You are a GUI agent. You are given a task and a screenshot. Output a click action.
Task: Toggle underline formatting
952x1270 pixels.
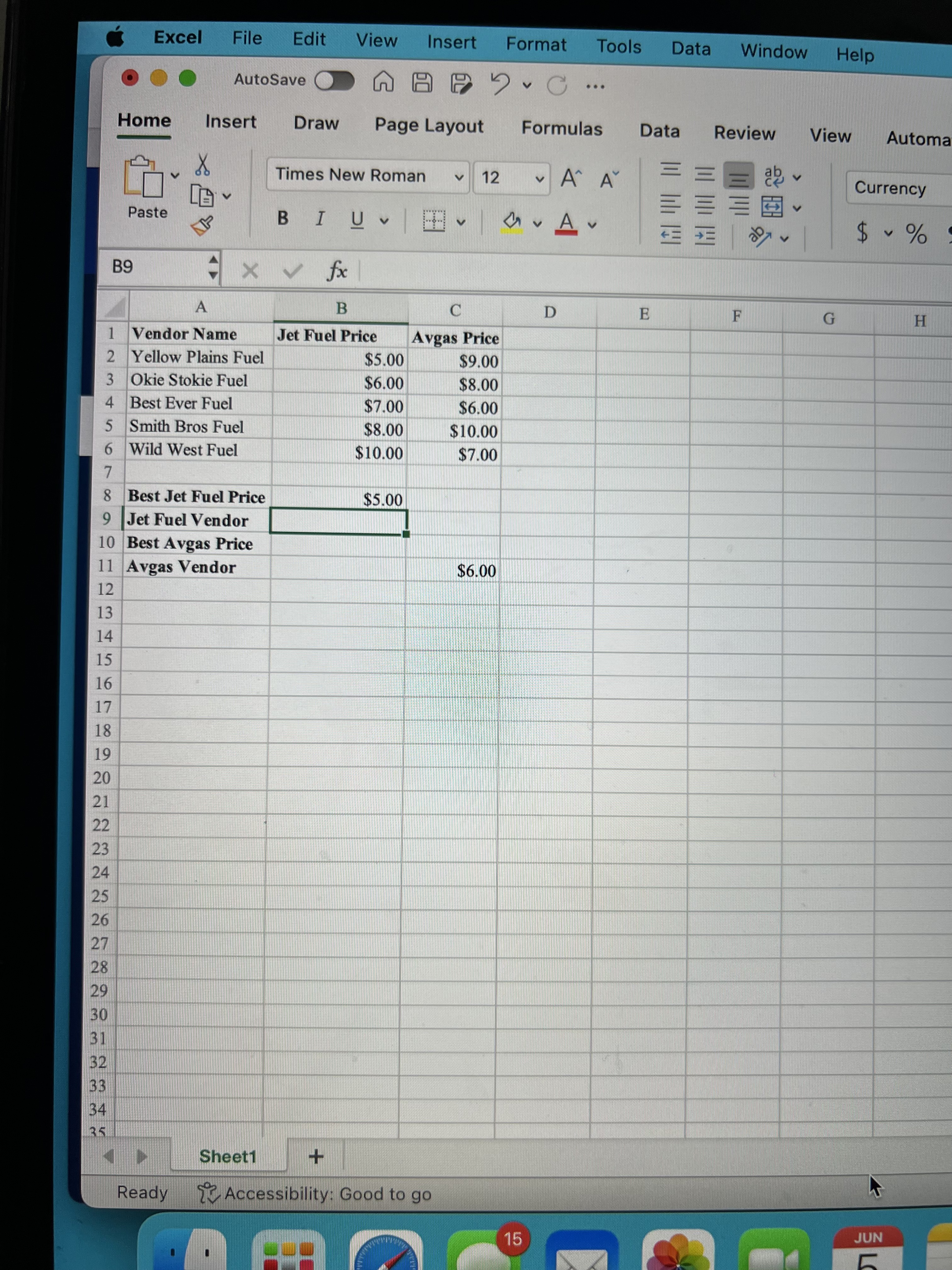[x=357, y=219]
